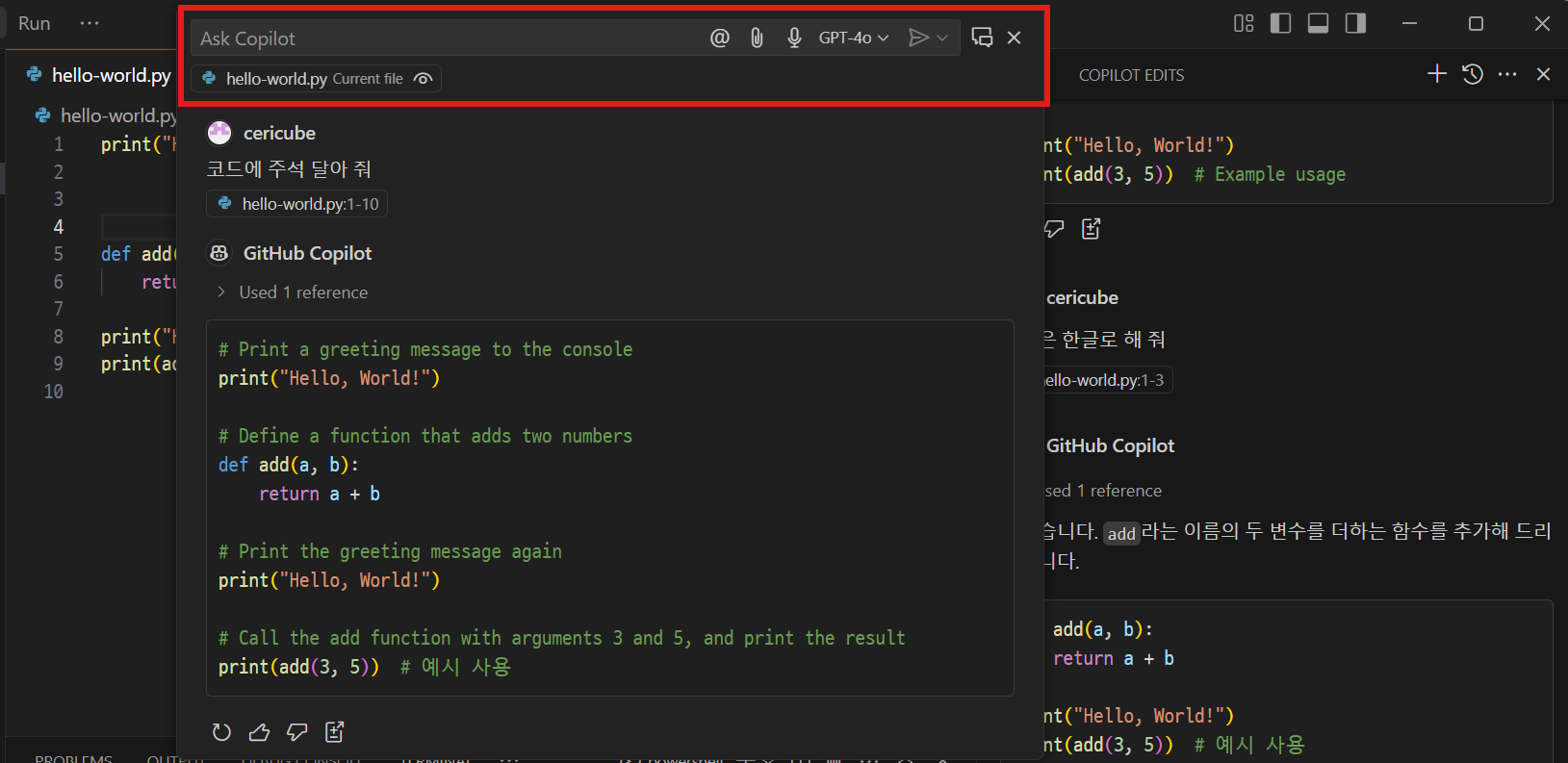Close the quick chat panel

[x=1015, y=38]
